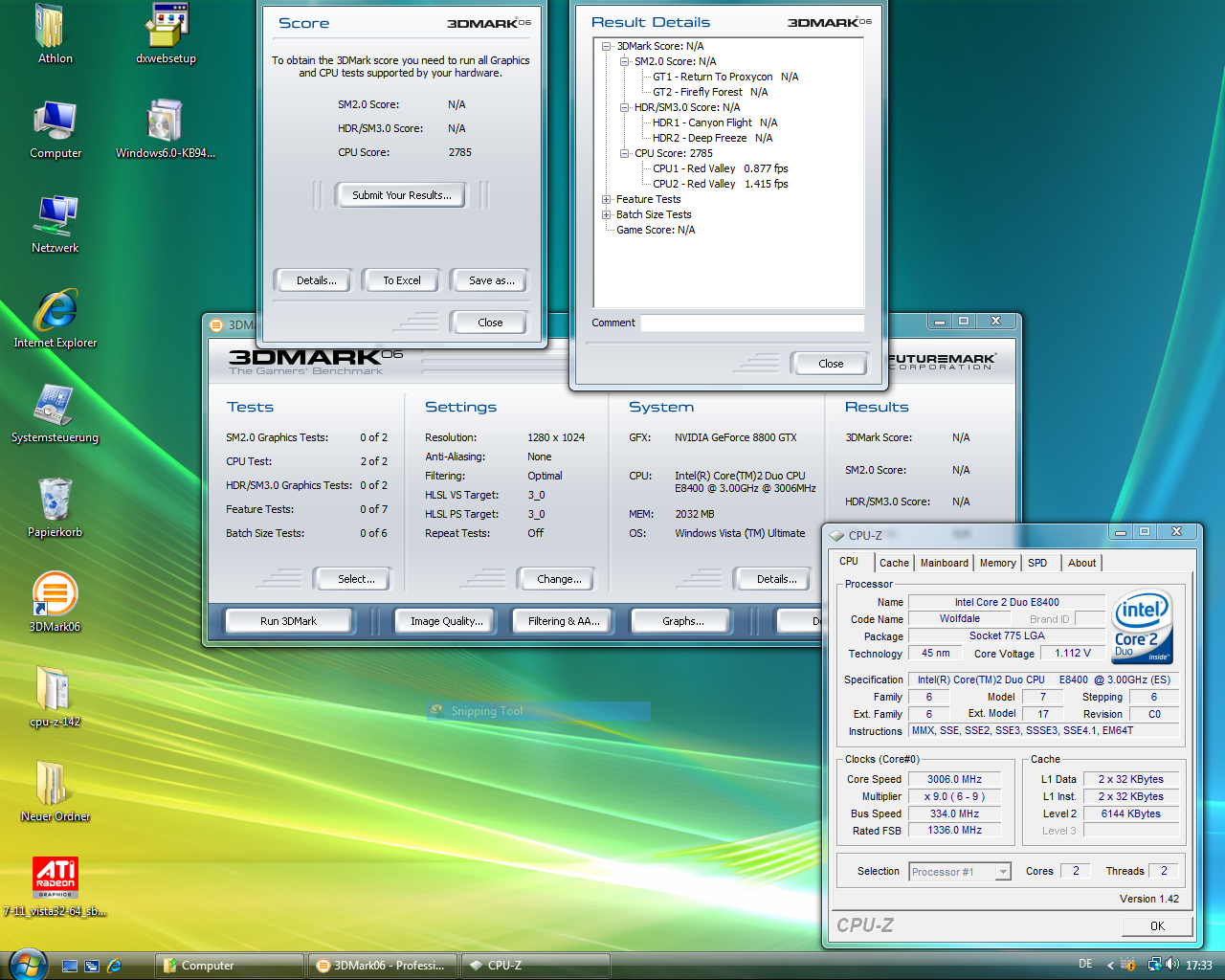Select the Internet Explorer desktop icon
The image size is (1225, 980).
click(56, 319)
